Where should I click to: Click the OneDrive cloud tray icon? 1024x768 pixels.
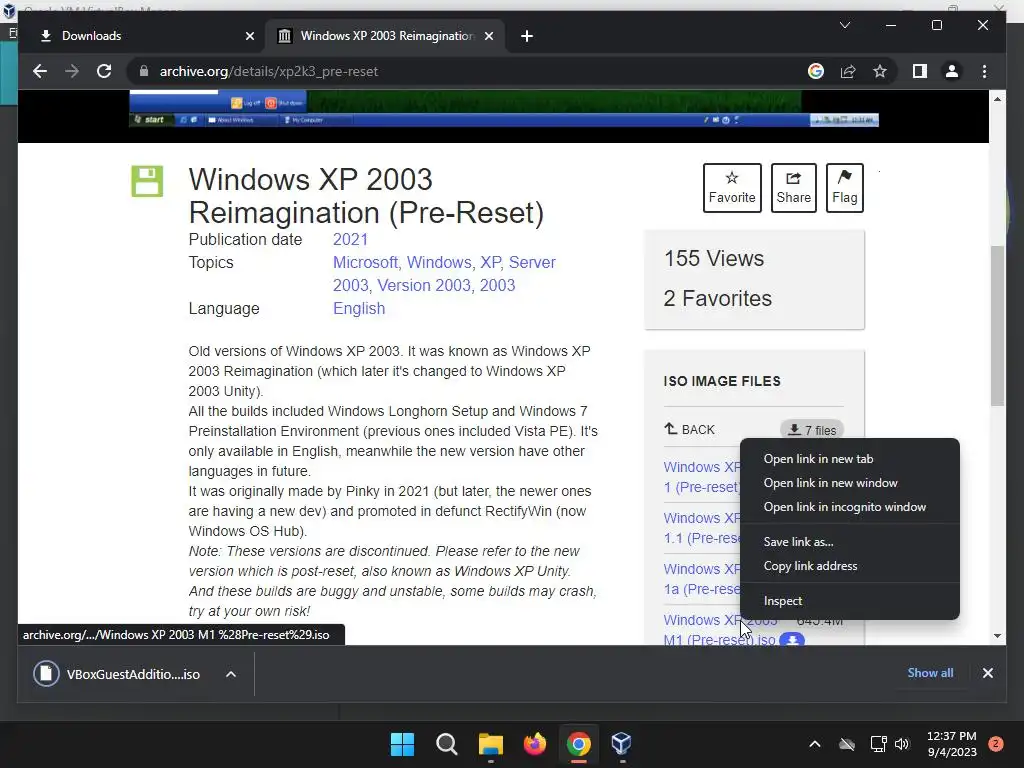coord(847,744)
